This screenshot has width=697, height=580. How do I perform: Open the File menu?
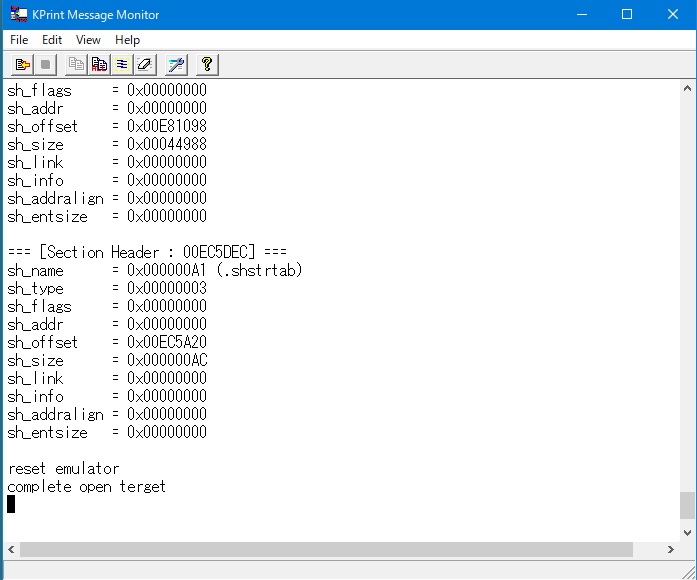(19, 40)
